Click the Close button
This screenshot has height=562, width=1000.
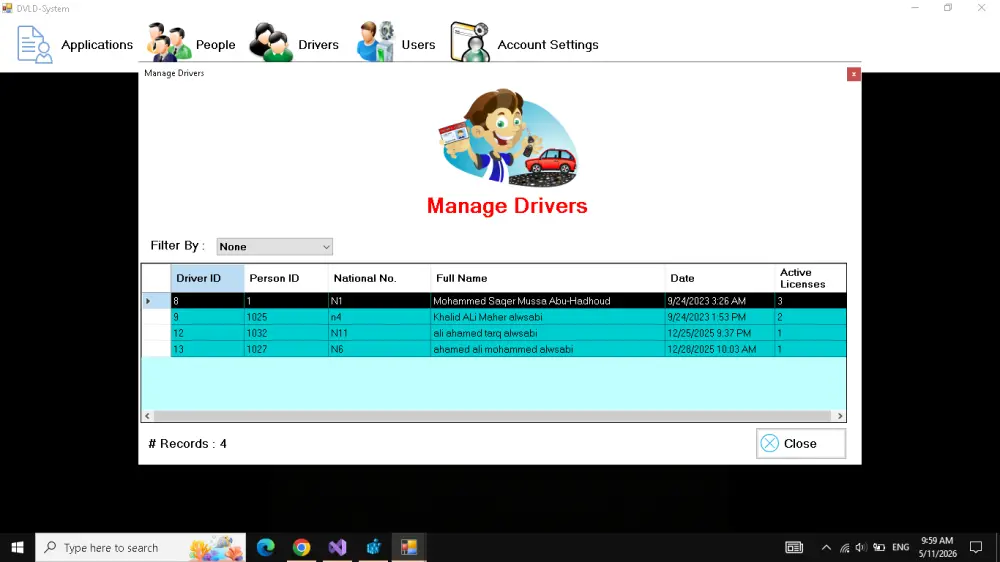(801, 443)
